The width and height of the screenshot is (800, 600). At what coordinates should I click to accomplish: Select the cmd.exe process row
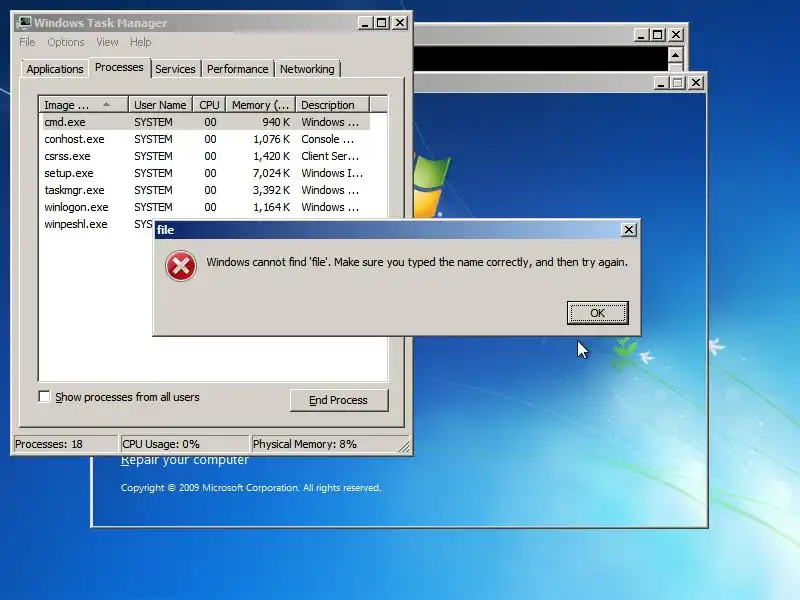[x=206, y=122]
